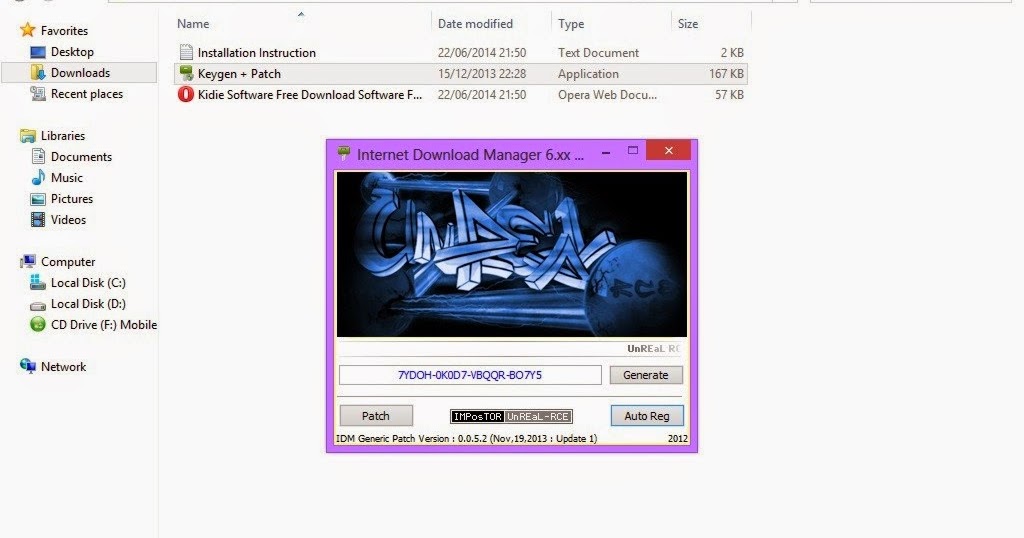Close the Internet Download Manager keygen window
The width and height of the screenshot is (1024, 538).
(668, 150)
